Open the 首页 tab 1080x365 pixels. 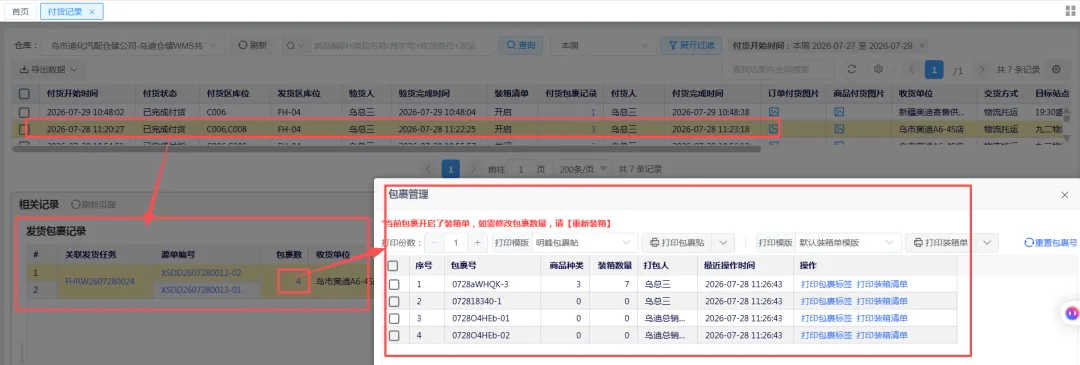click(21, 12)
